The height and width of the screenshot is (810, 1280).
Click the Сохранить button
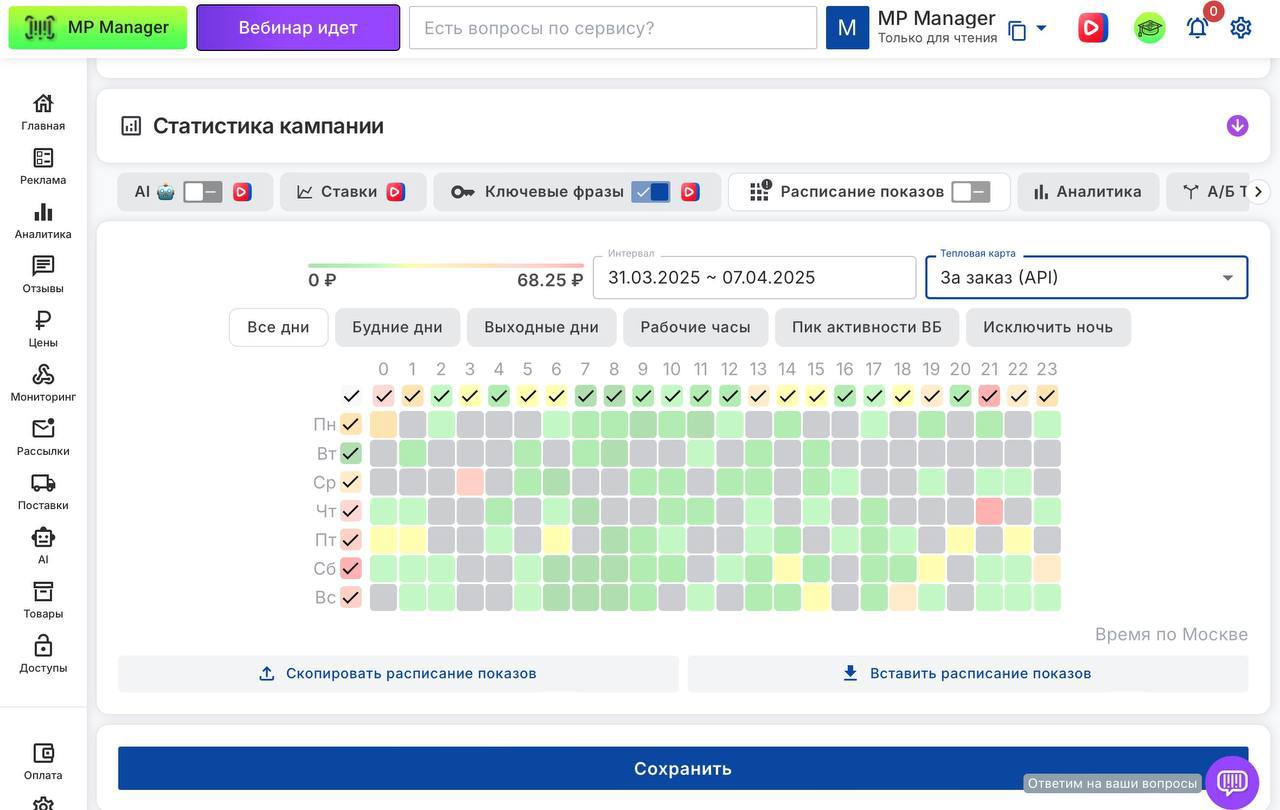(683, 768)
